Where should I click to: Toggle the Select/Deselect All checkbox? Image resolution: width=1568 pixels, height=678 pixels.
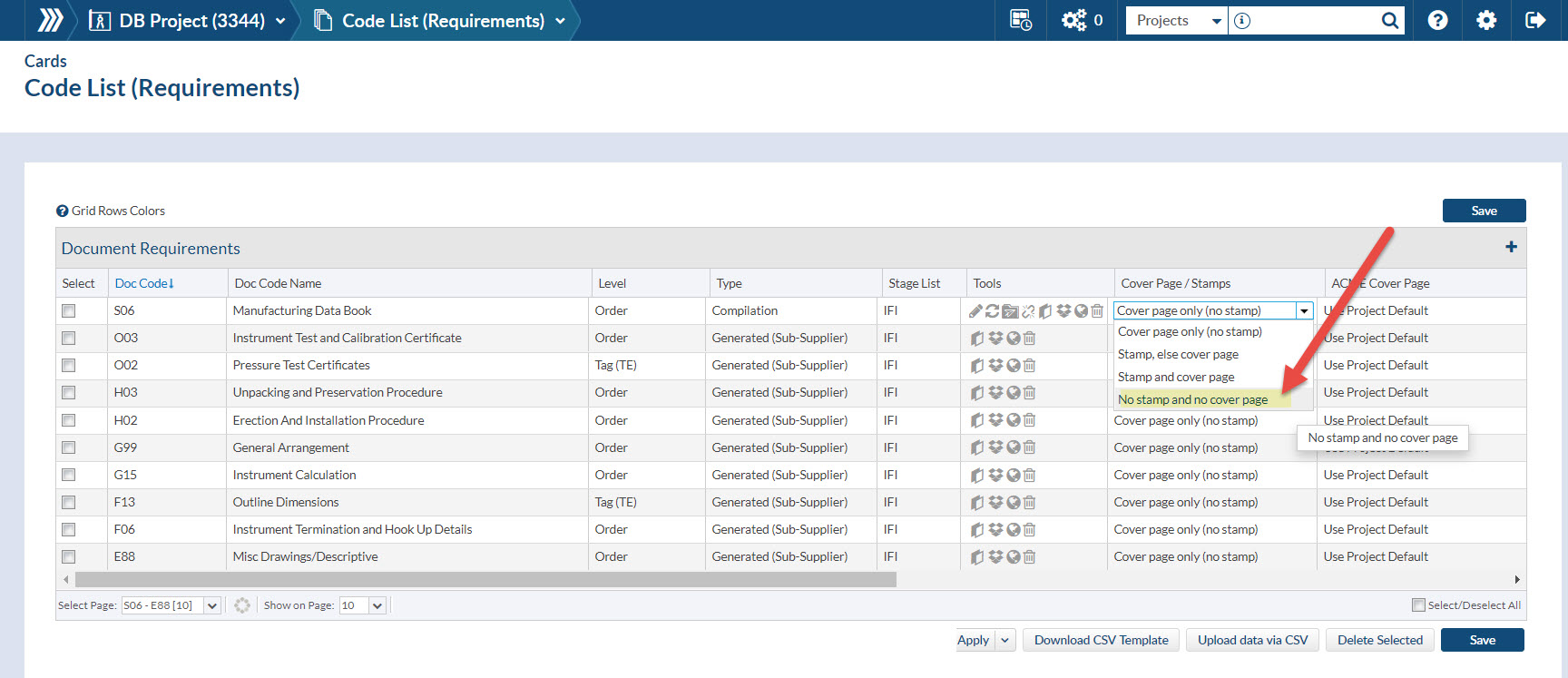point(1418,604)
